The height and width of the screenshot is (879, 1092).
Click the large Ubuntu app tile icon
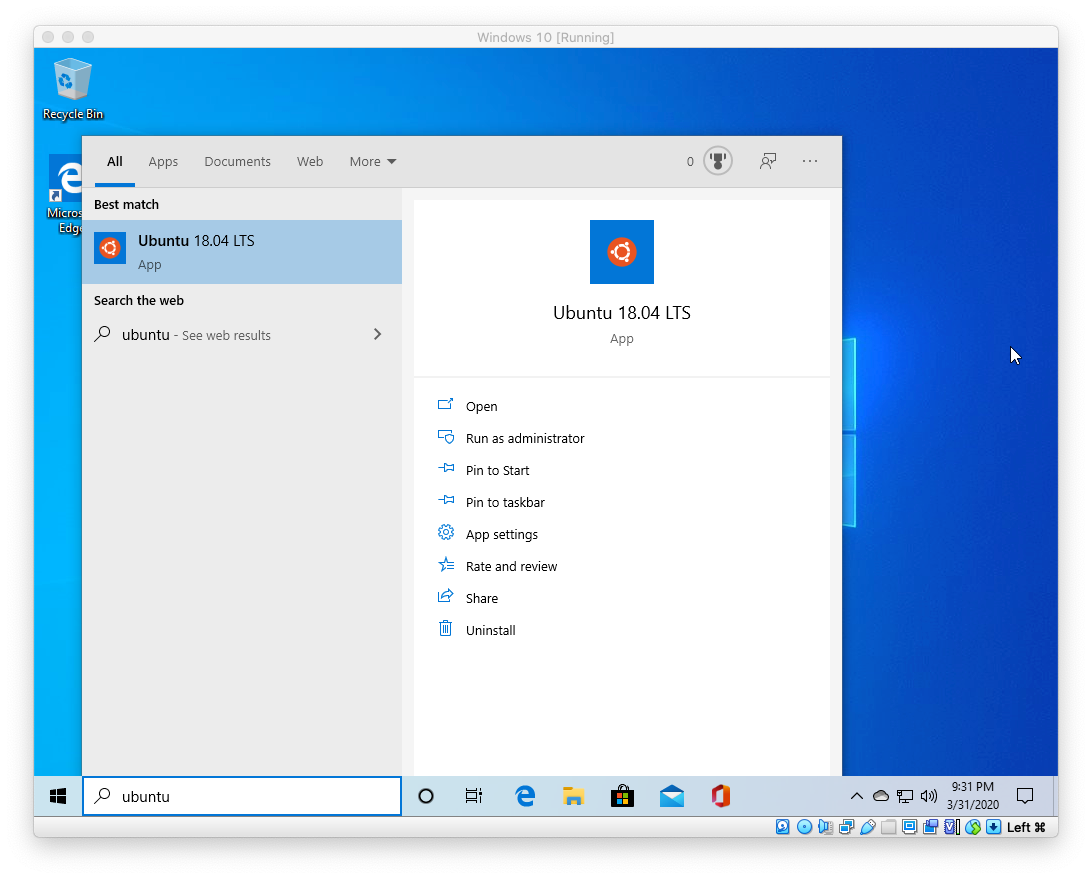click(x=622, y=252)
